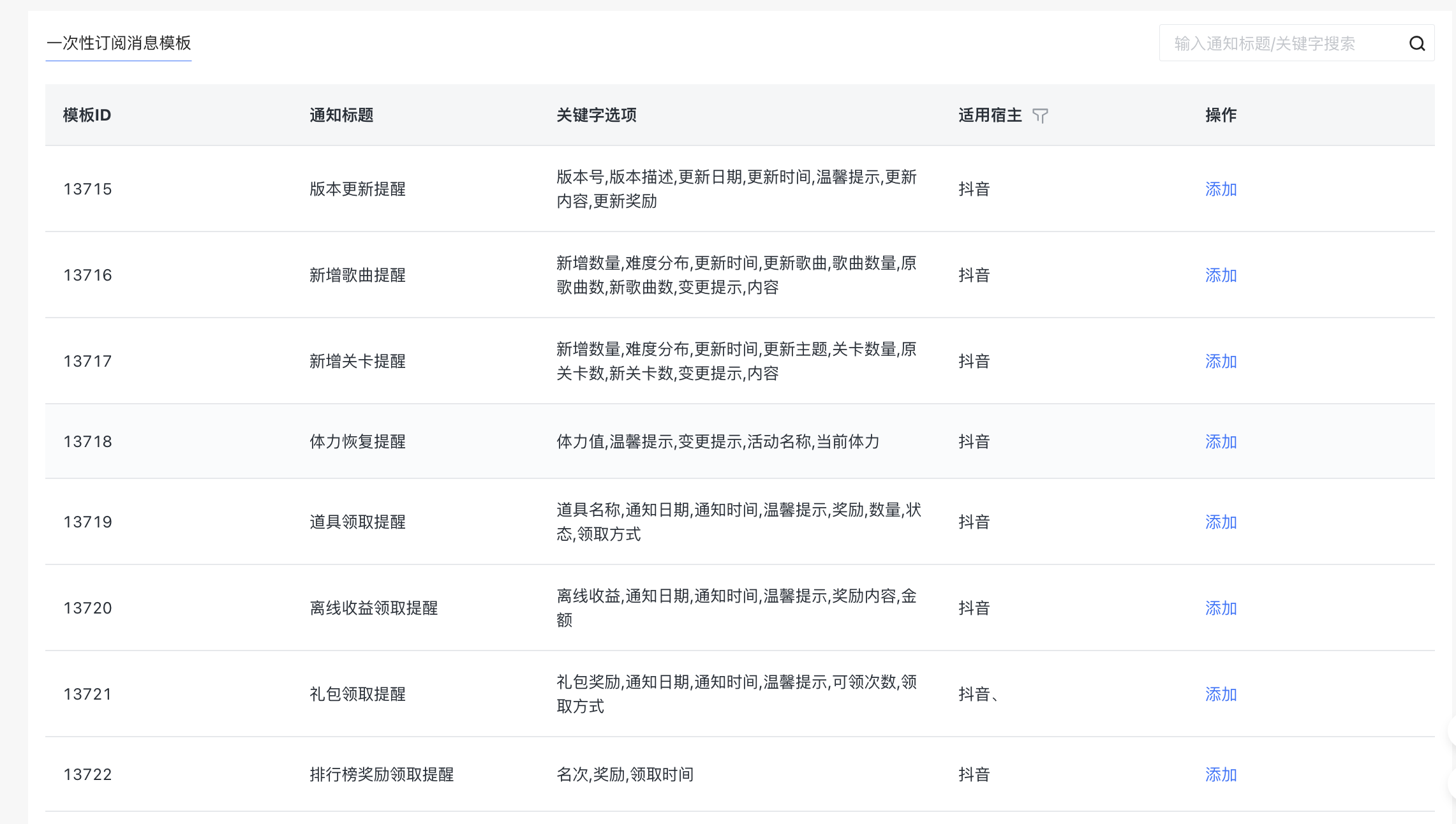The height and width of the screenshot is (824, 1456).
Task: Select template ID 13719 cell
Action: (x=87, y=522)
